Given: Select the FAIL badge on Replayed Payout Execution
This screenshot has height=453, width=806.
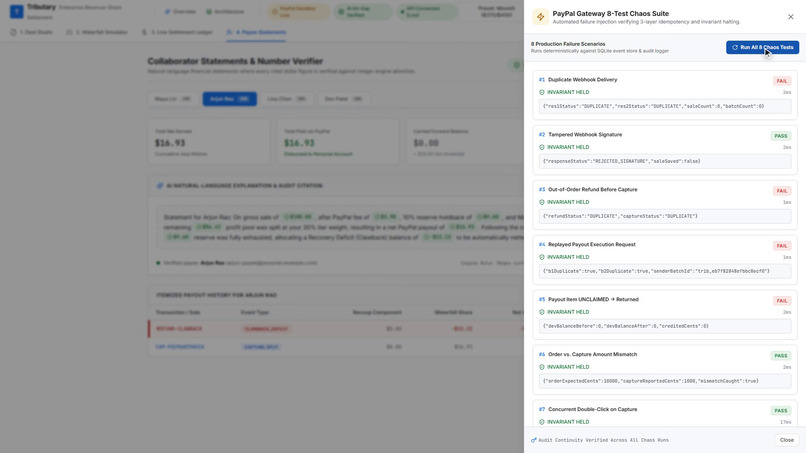Looking at the screenshot, I should (x=782, y=246).
